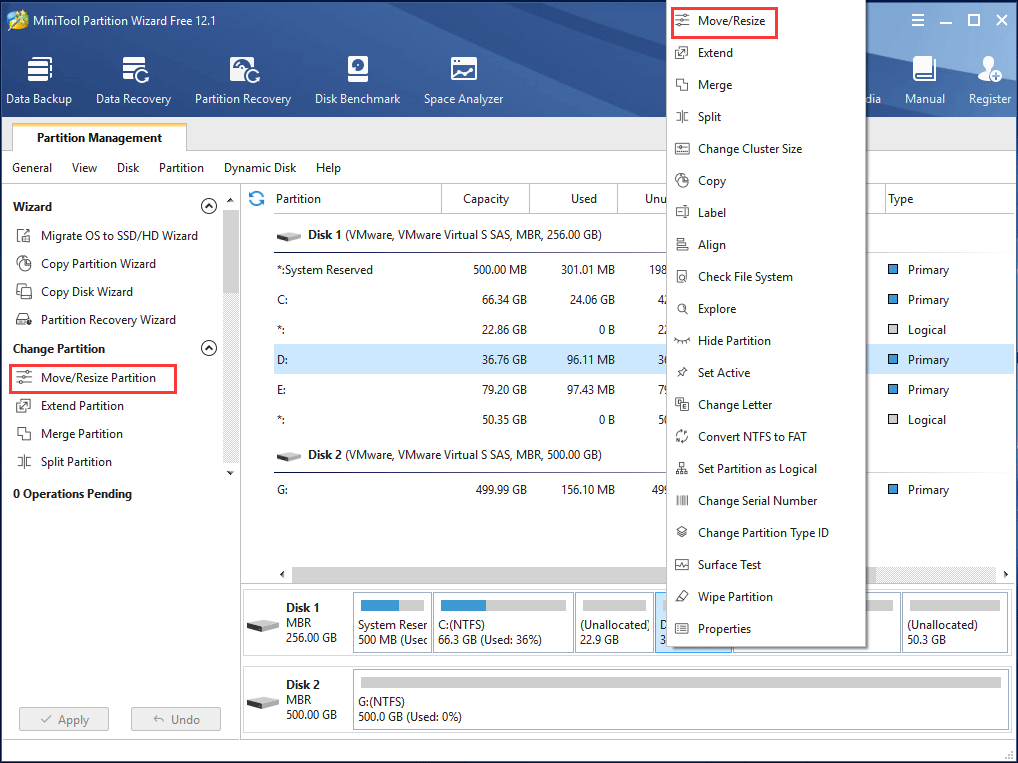
Task: Click the Properties icon in the context menu
Action: point(682,629)
